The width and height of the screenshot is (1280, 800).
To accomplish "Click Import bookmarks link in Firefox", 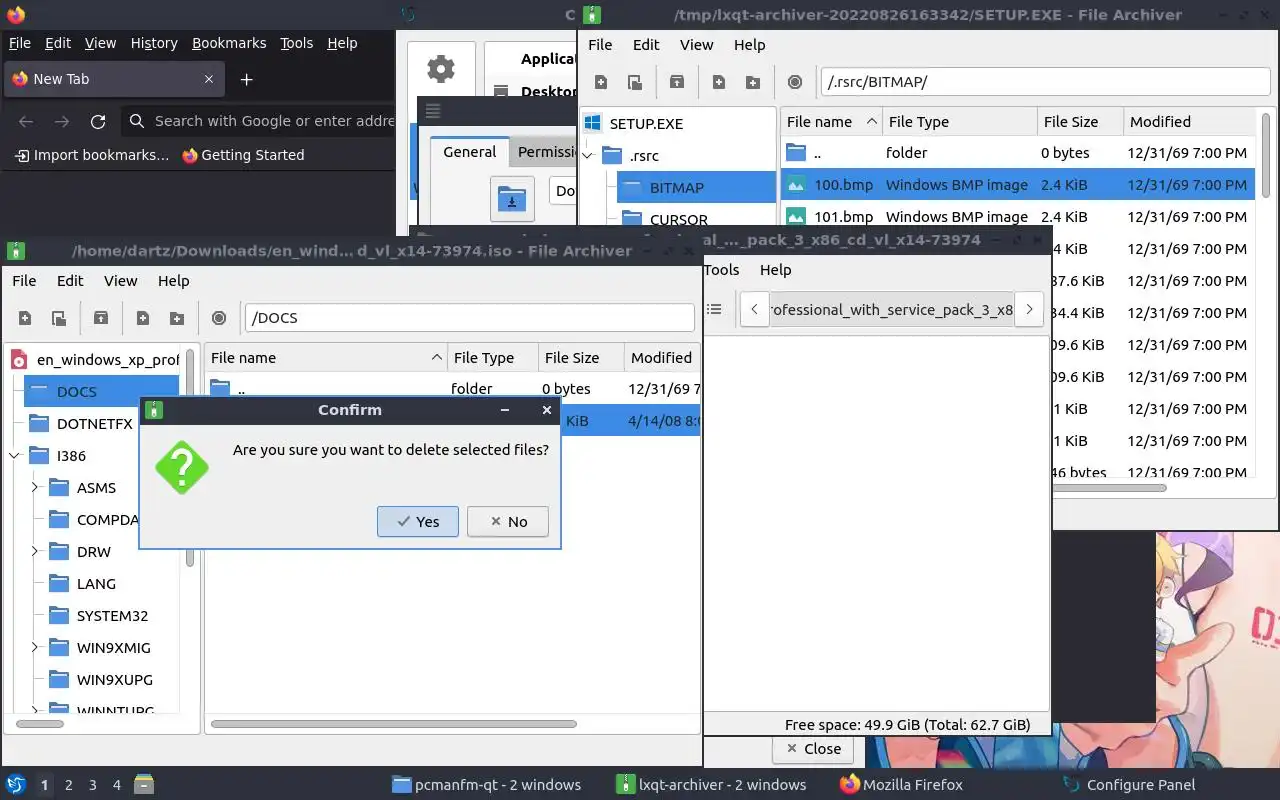I will [92, 155].
